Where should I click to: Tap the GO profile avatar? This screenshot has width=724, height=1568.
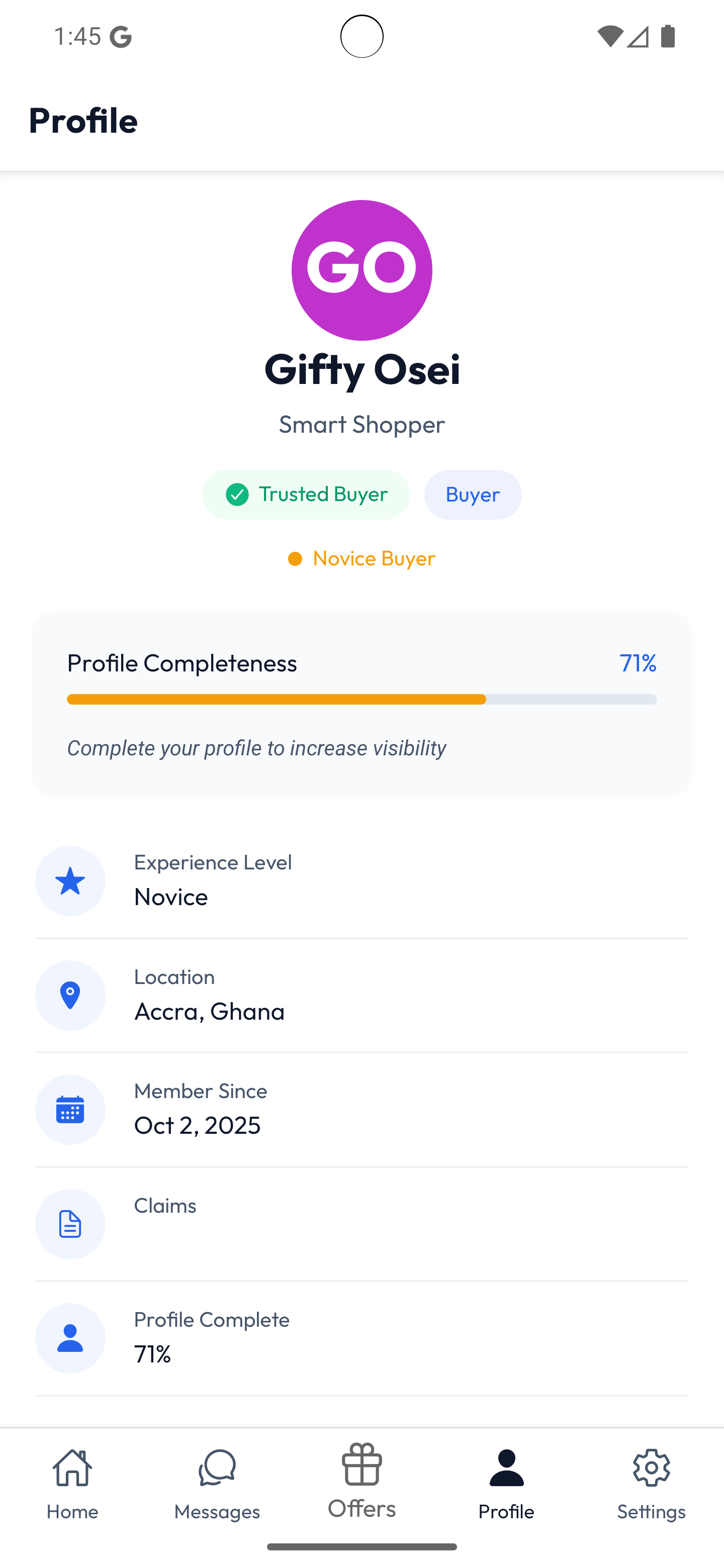[361, 270]
